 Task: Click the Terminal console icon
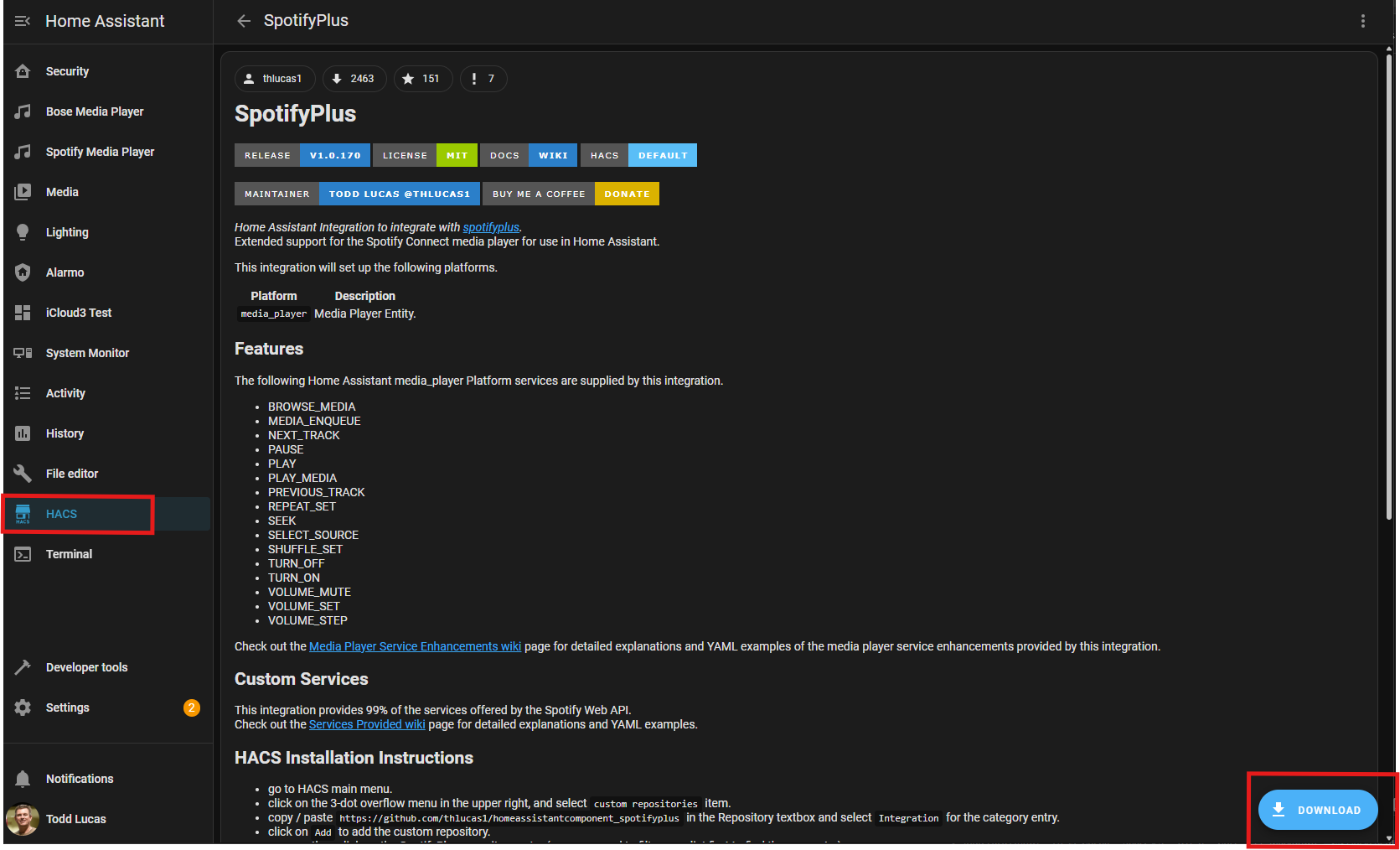pyautogui.click(x=23, y=554)
